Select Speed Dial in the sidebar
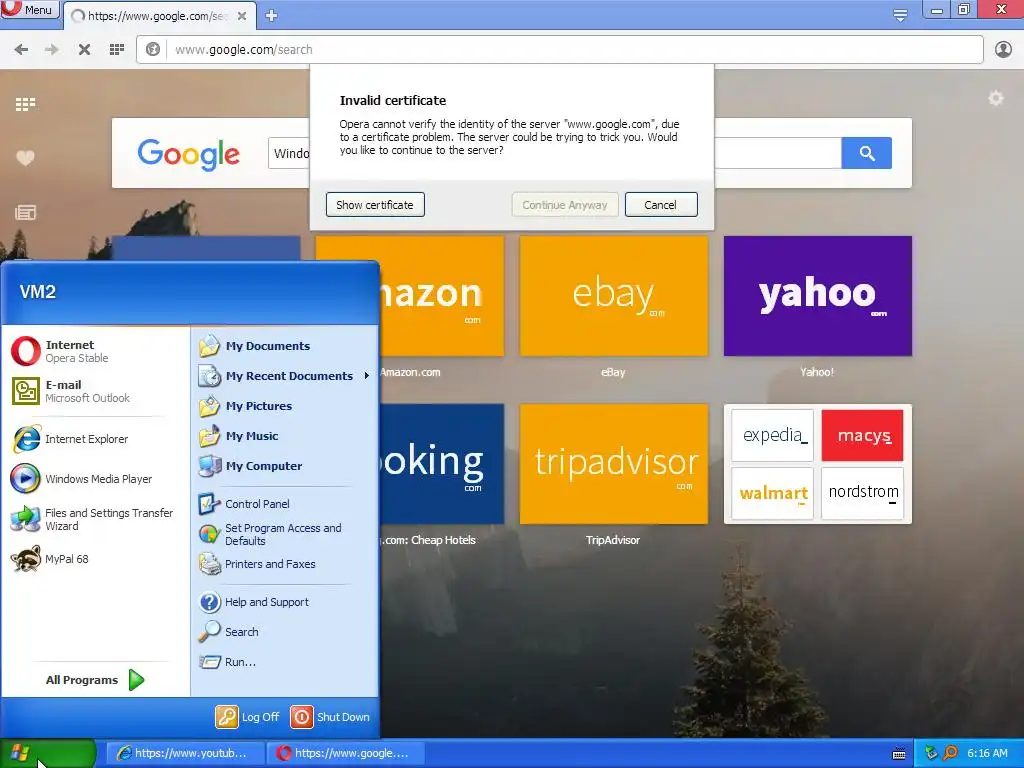1024x768 pixels. point(25,104)
